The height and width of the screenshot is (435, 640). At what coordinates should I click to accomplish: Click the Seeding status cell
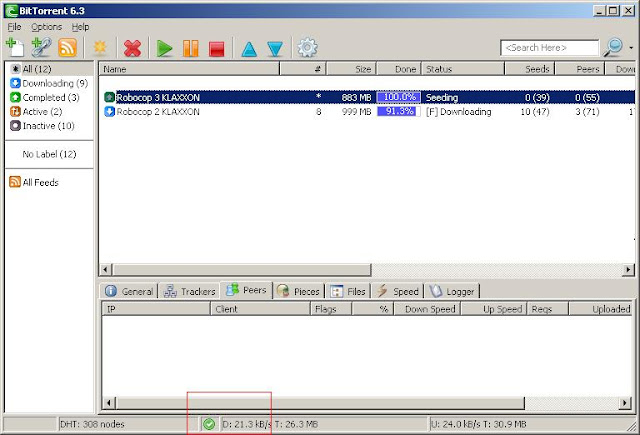point(442,98)
